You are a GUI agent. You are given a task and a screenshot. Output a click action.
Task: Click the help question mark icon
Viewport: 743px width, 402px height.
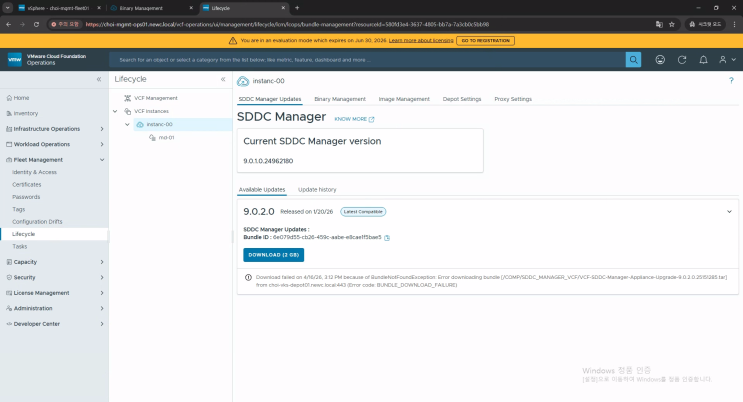click(x=731, y=80)
